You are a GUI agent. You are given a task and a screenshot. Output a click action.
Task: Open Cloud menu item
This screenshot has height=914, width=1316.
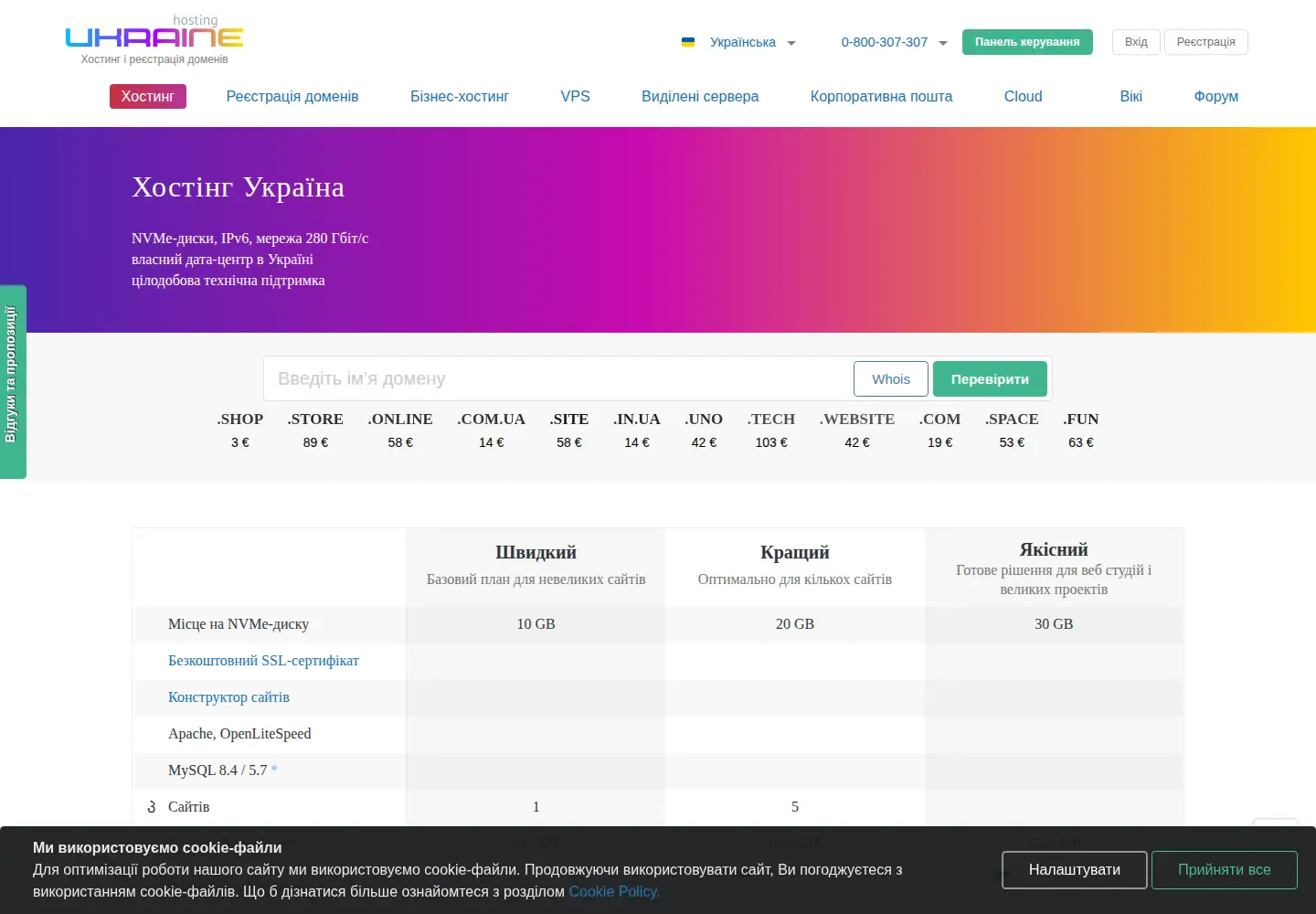click(1024, 96)
